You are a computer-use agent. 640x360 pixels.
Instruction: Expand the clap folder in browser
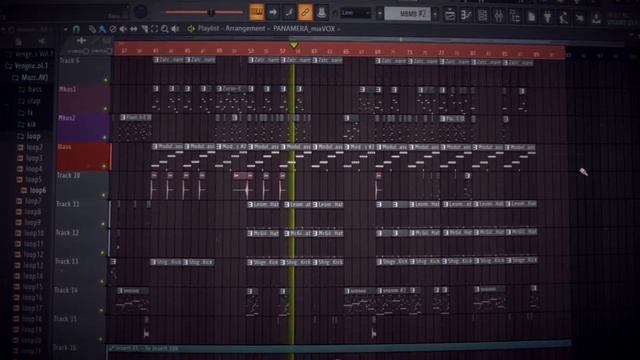pyautogui.click(x=30, y=101)
